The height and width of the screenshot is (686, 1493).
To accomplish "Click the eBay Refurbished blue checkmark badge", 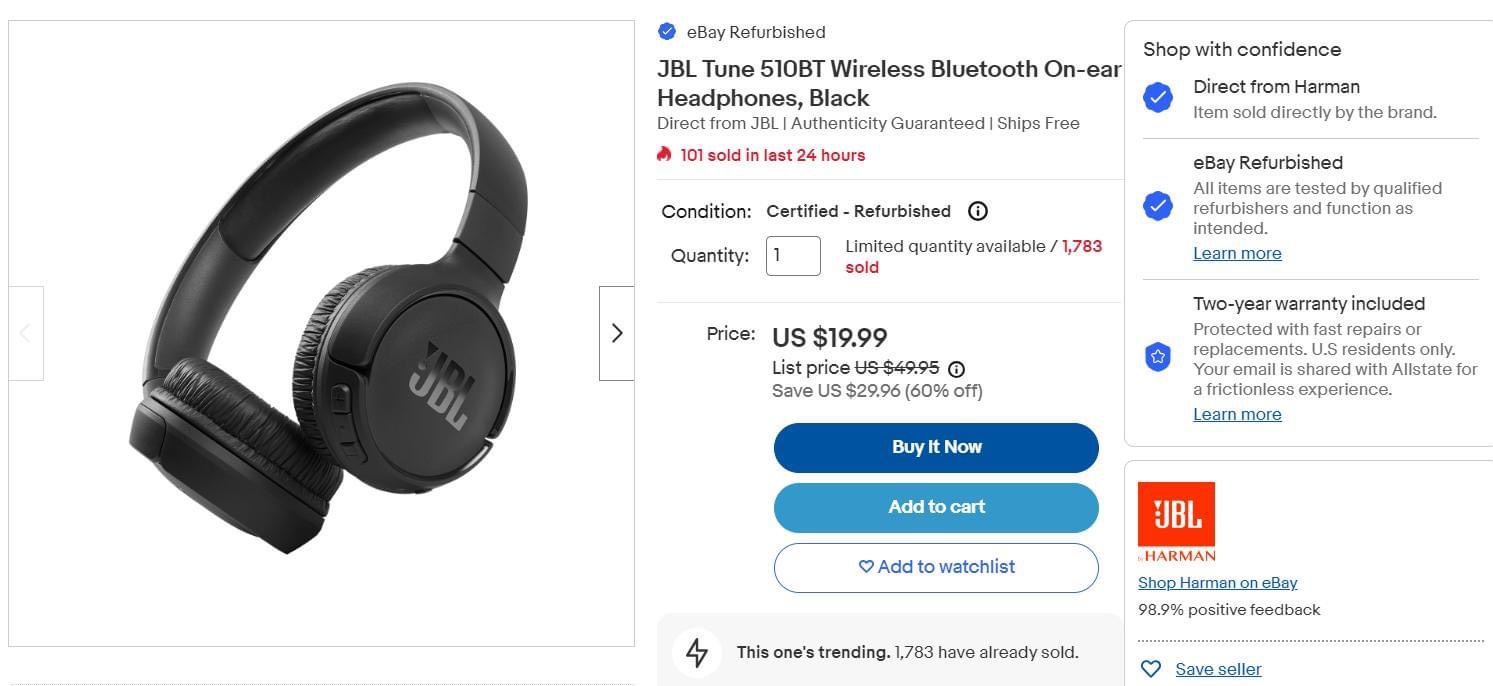I will pyautogui.click(x=667, y=32).
